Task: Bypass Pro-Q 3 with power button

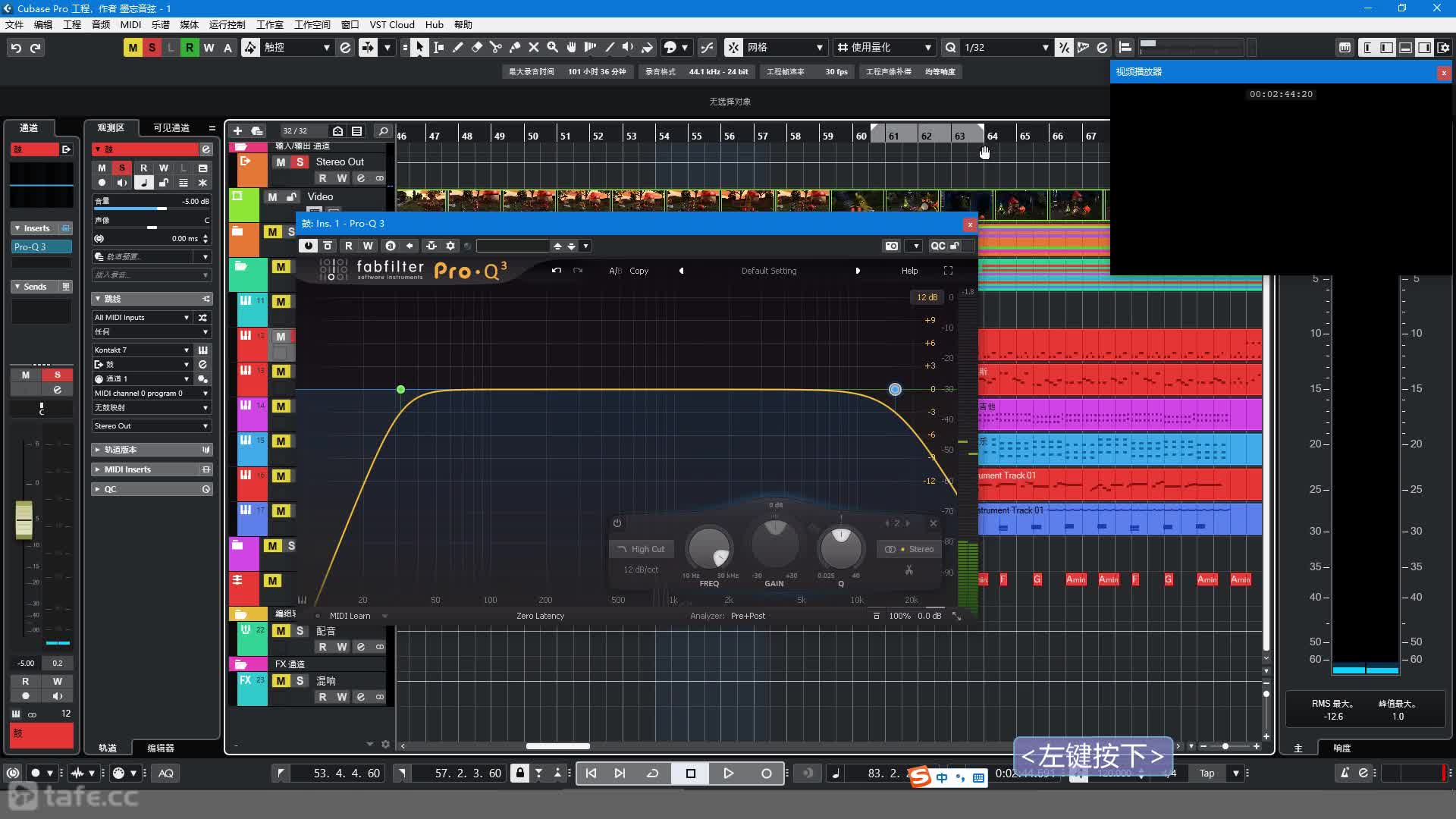Action: pos(308,246)
